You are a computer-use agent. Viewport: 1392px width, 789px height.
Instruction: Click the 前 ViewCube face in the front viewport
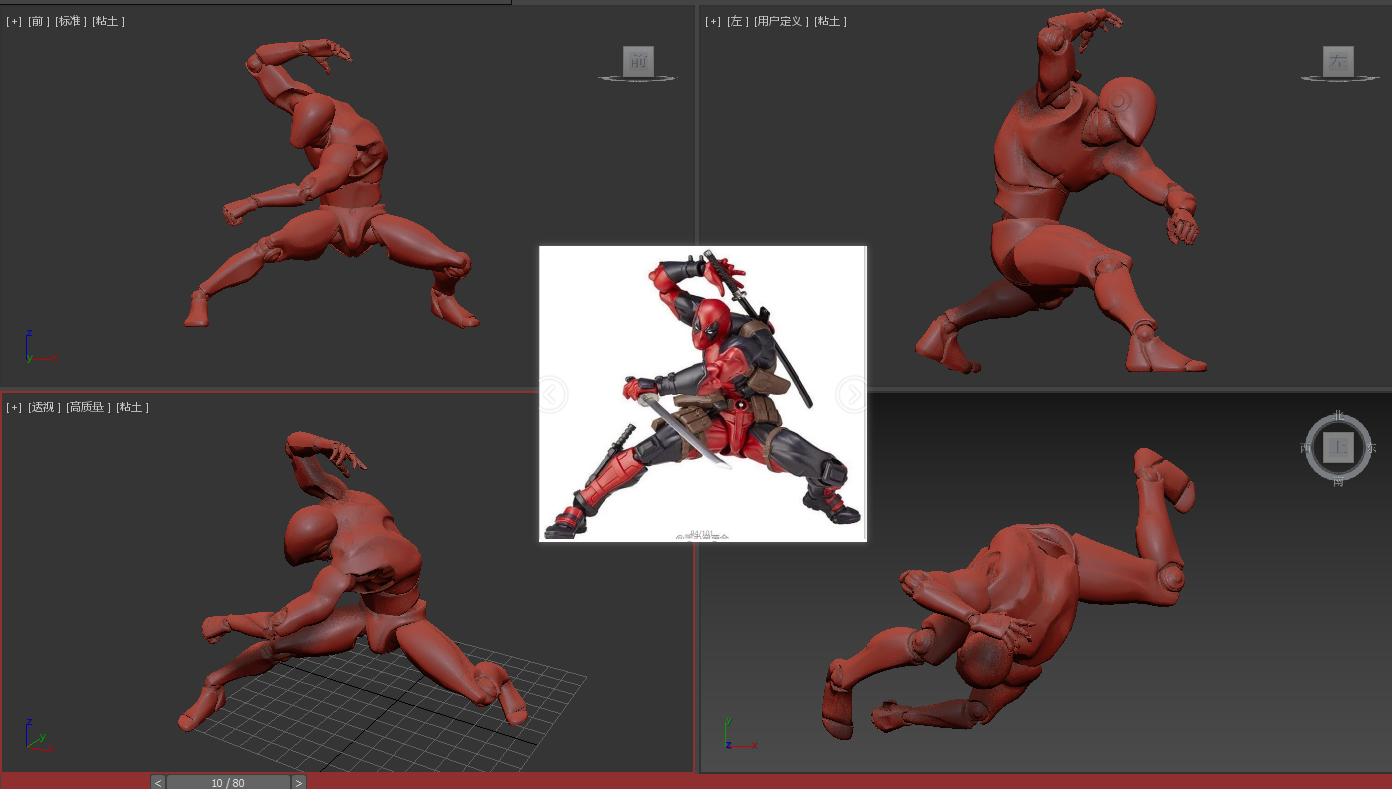click(x=638, y=61)
